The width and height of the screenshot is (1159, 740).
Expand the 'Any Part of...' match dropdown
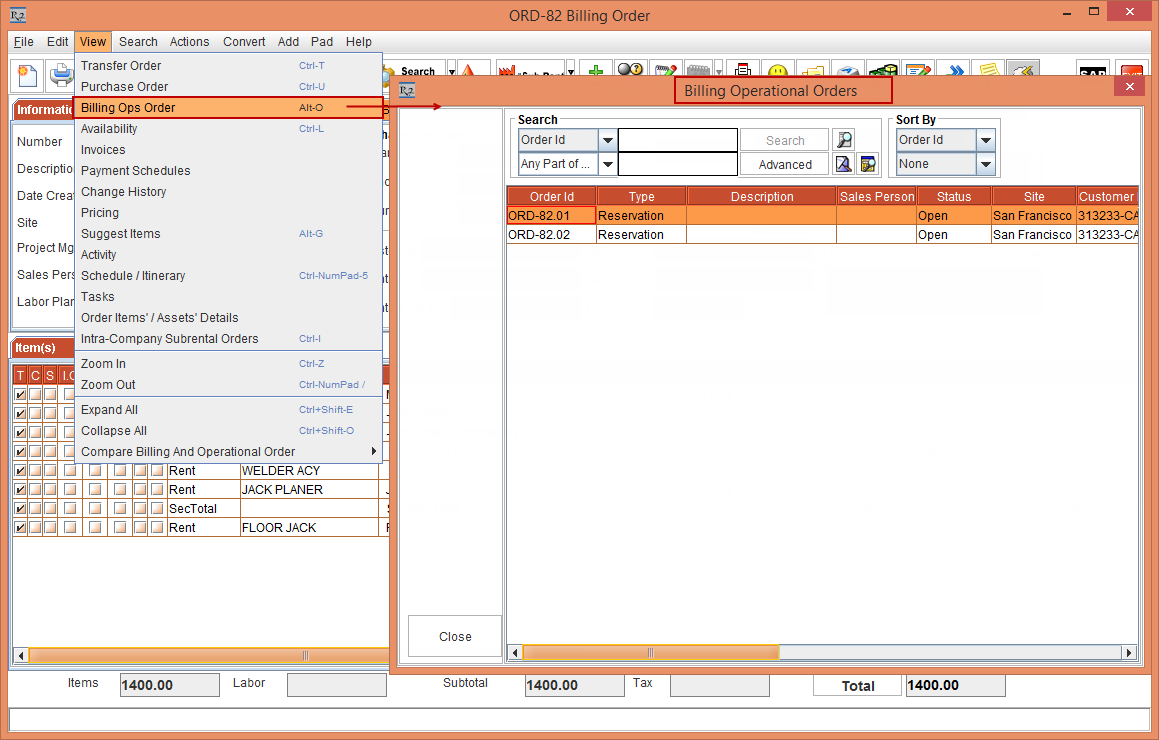(608, 164)
